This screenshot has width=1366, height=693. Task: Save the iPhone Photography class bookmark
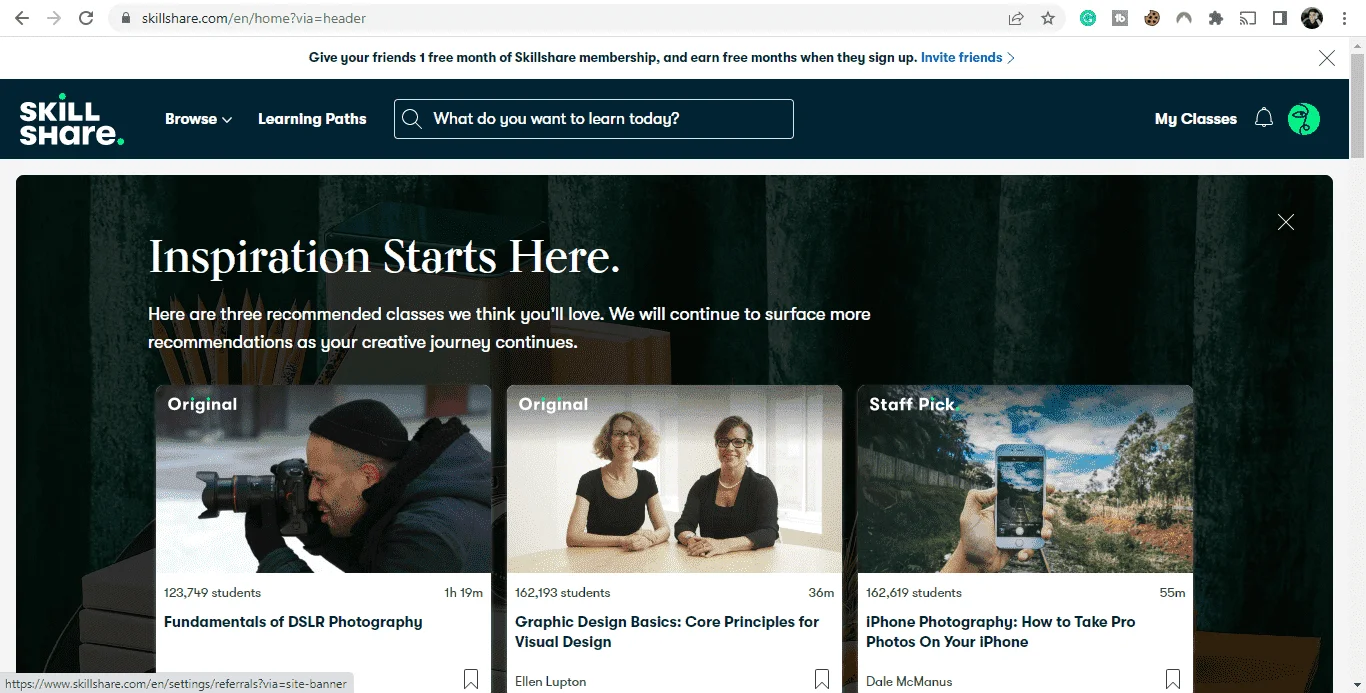tap(1173, 679)
